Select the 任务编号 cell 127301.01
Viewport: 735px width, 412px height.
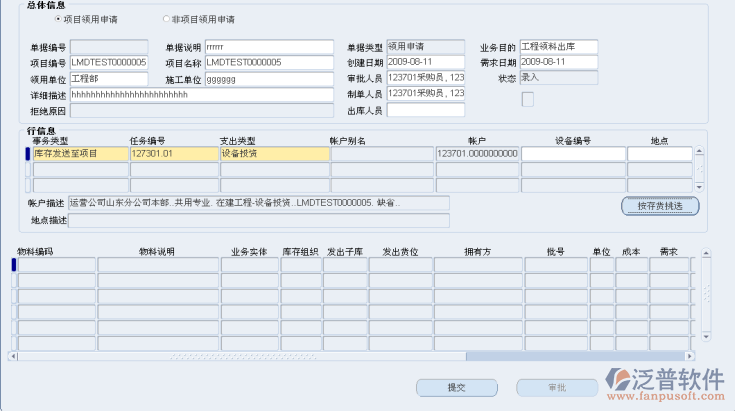click(x=174, y=154)
